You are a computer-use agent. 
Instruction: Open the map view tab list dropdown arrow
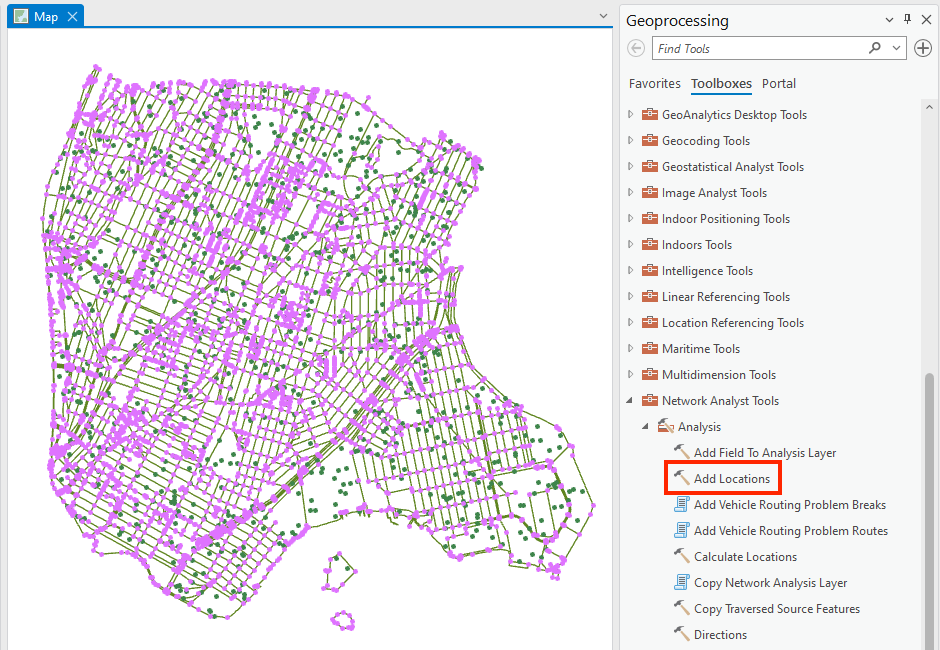604,16
